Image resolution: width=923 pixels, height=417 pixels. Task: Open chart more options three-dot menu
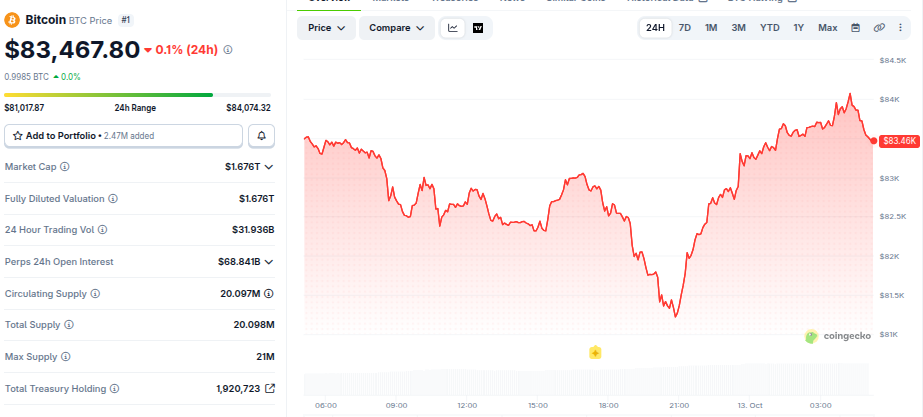900,28
